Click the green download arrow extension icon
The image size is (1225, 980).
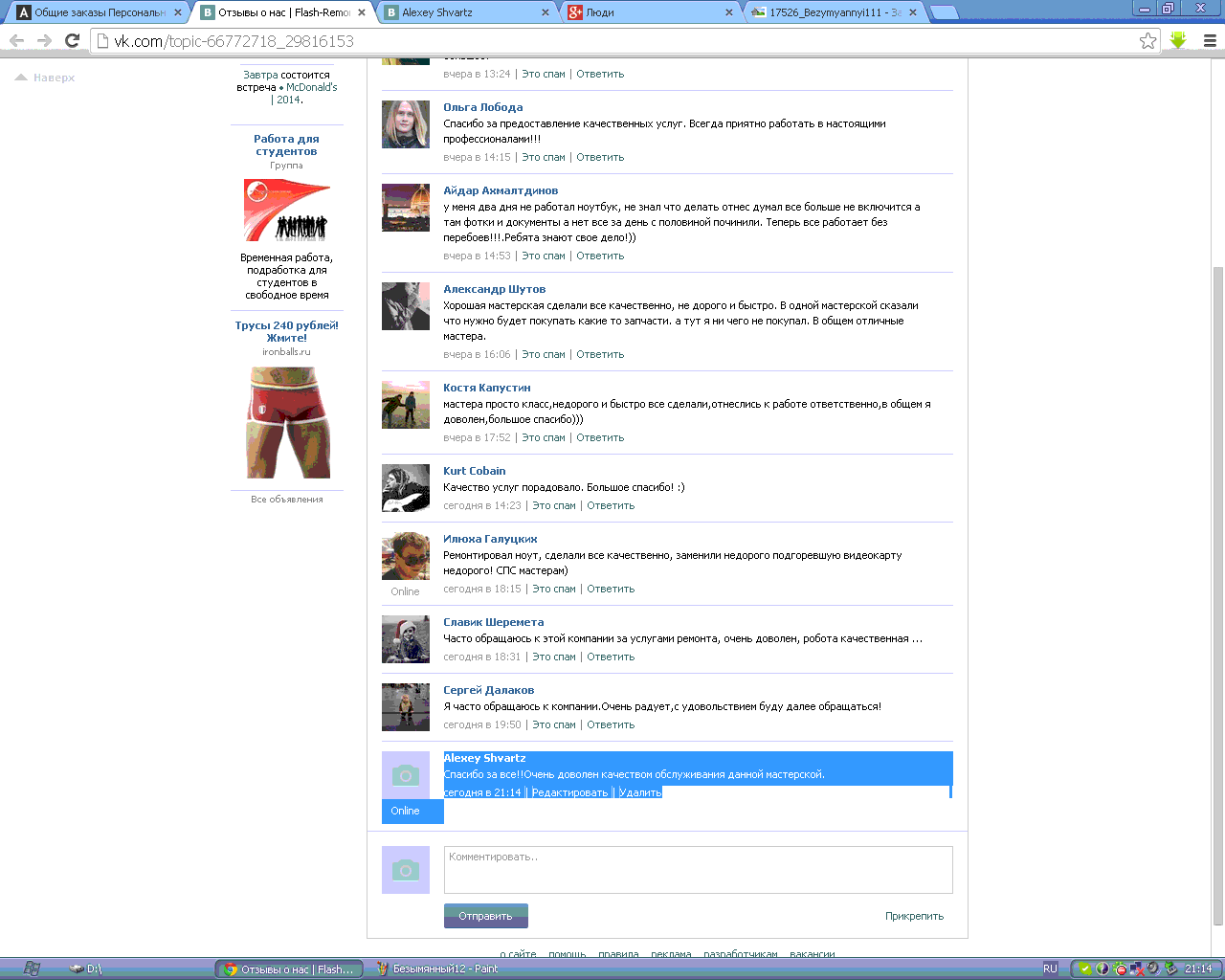1178,40
